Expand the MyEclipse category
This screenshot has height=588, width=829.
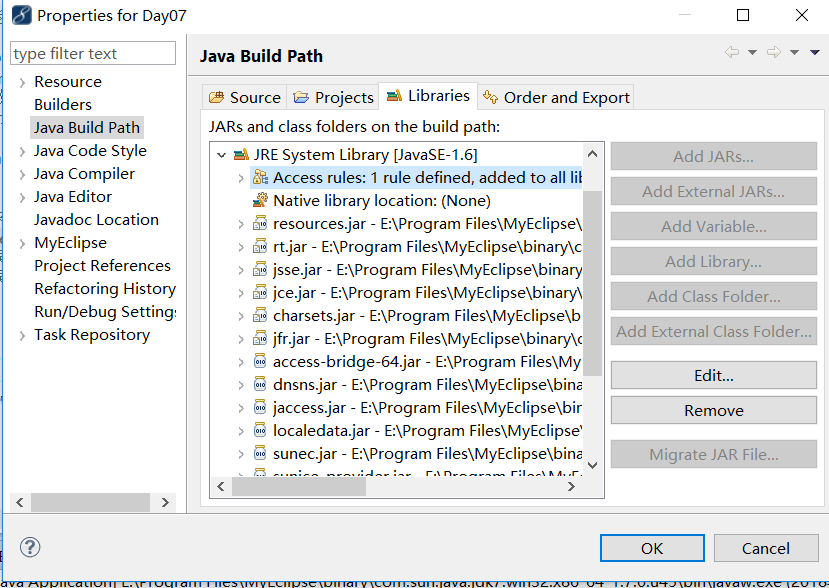(22, 244)
